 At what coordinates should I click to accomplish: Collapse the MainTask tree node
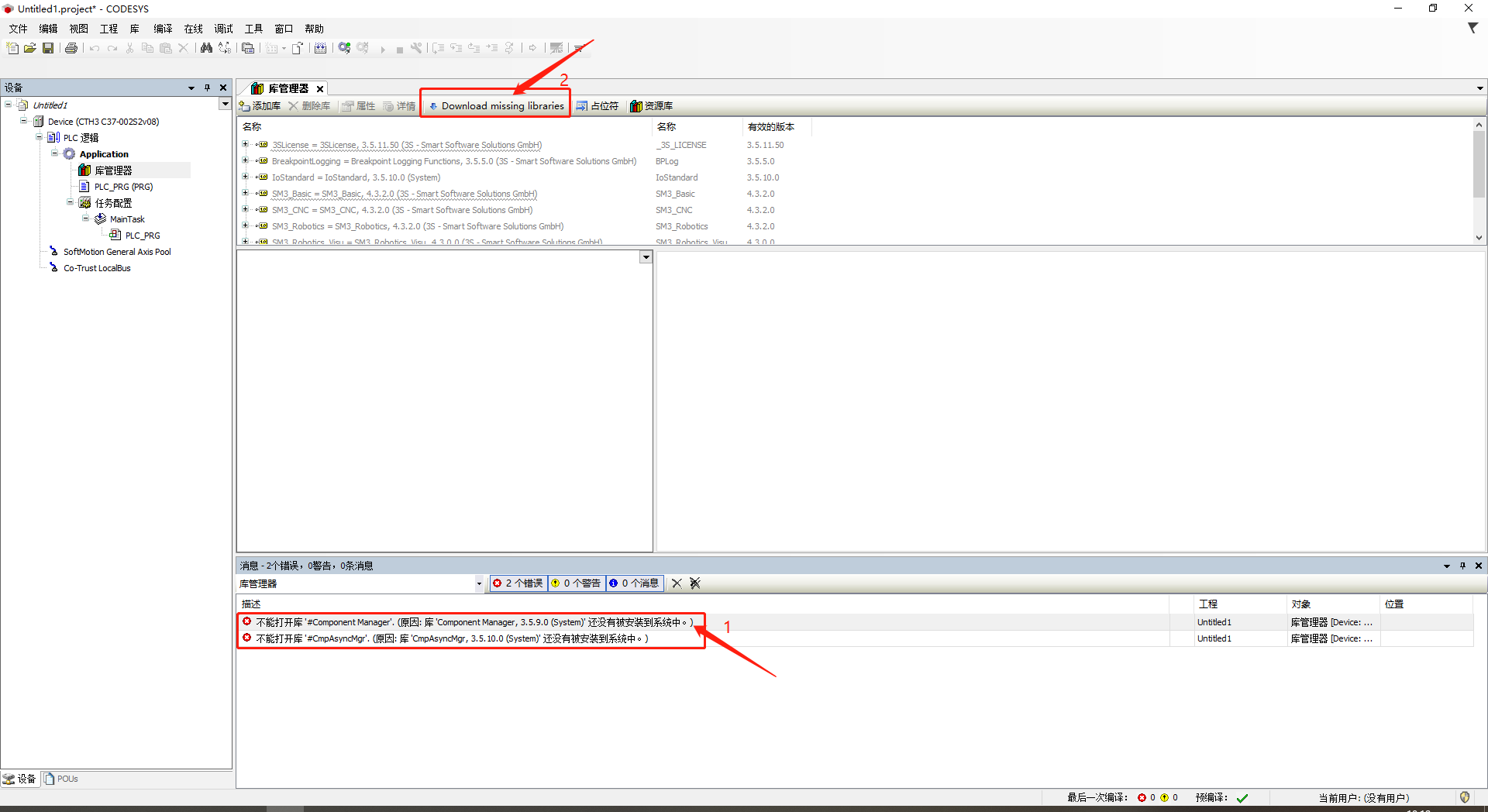click(86, 218)
